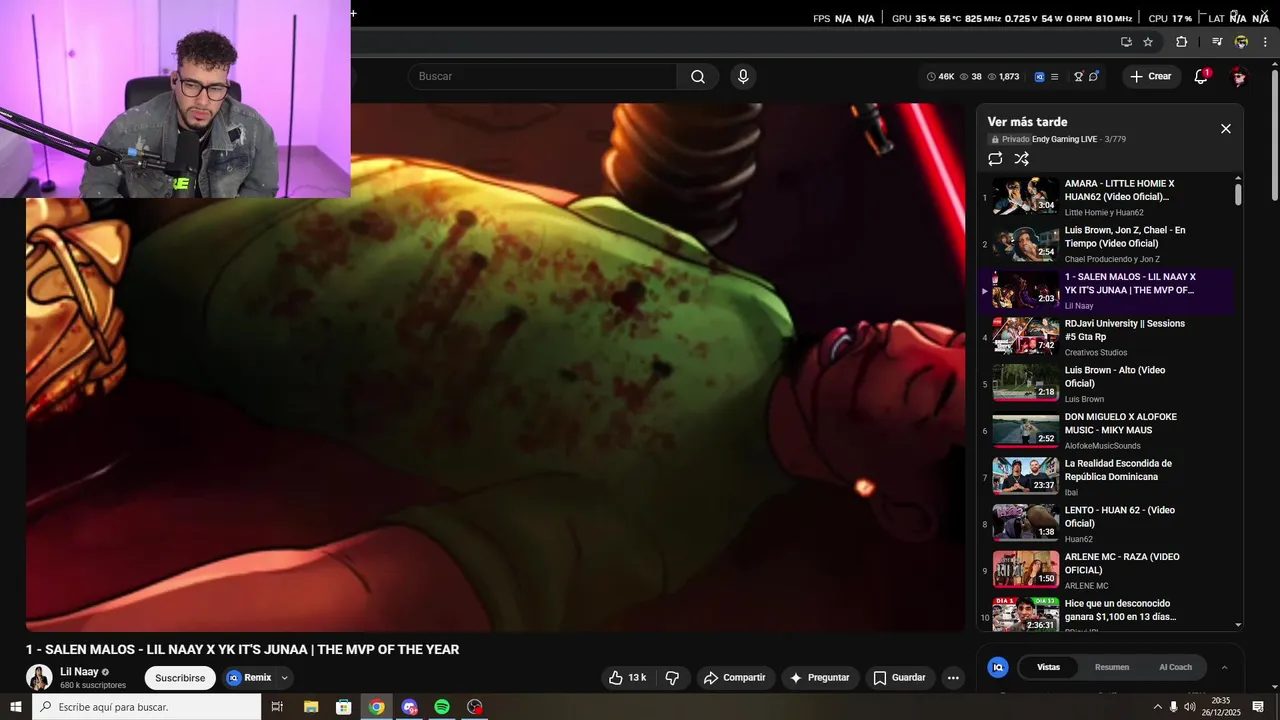Click the Preguntar button
This screenshot has height=720, width=1280.
820,678
